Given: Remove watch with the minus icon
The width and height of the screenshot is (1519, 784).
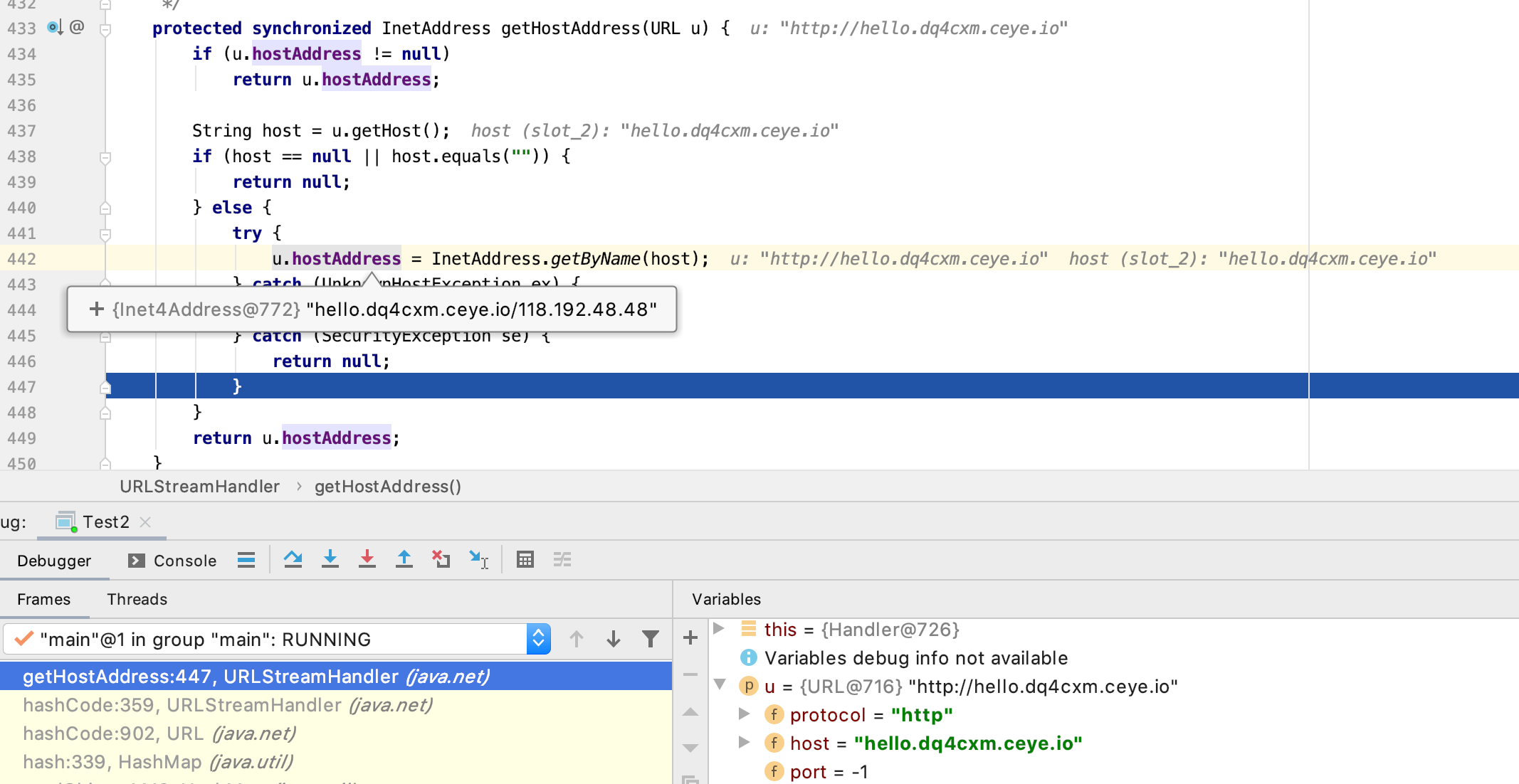Looking at the screenshot, I should click(690, 674).
